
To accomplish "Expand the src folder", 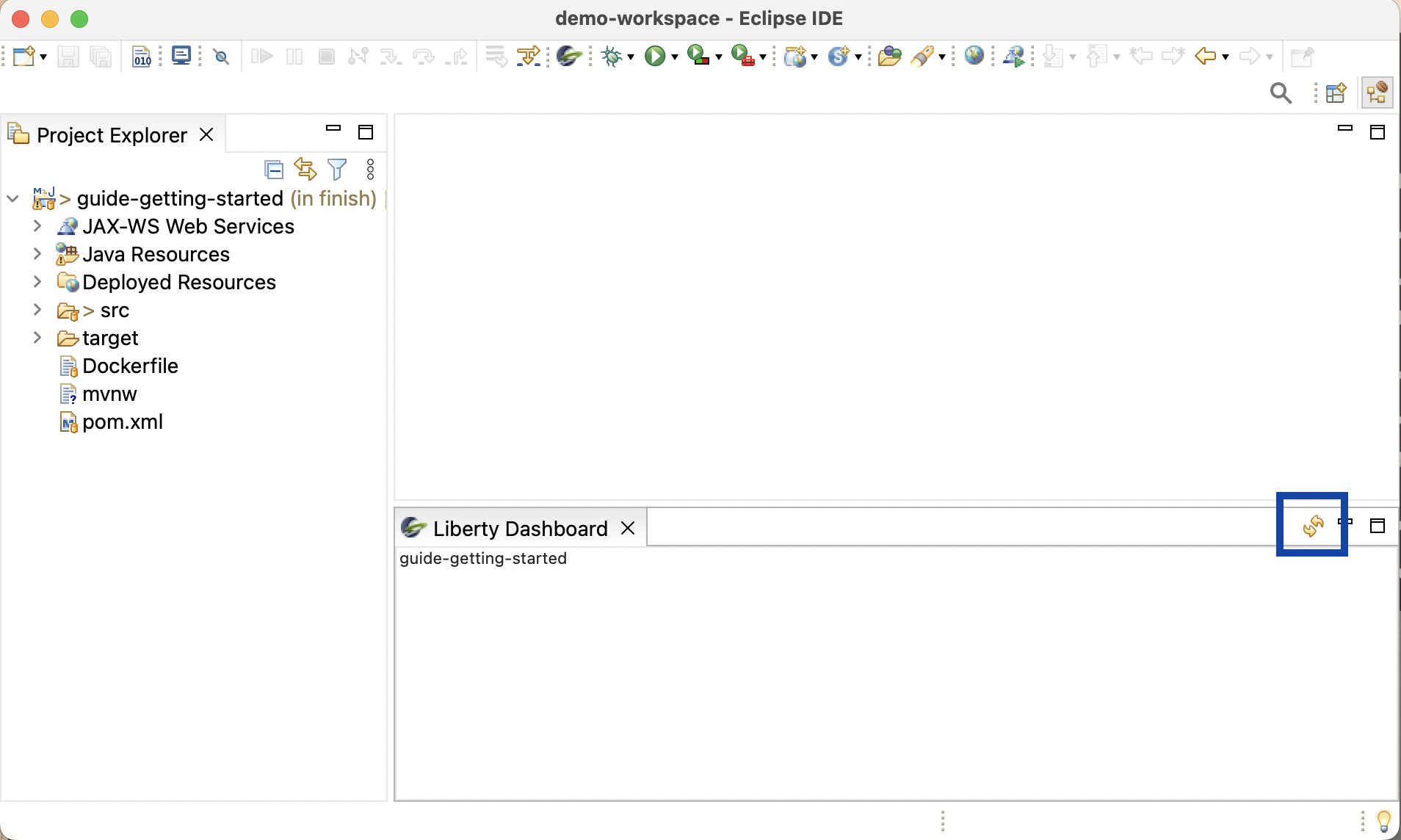I will (37, 310).
